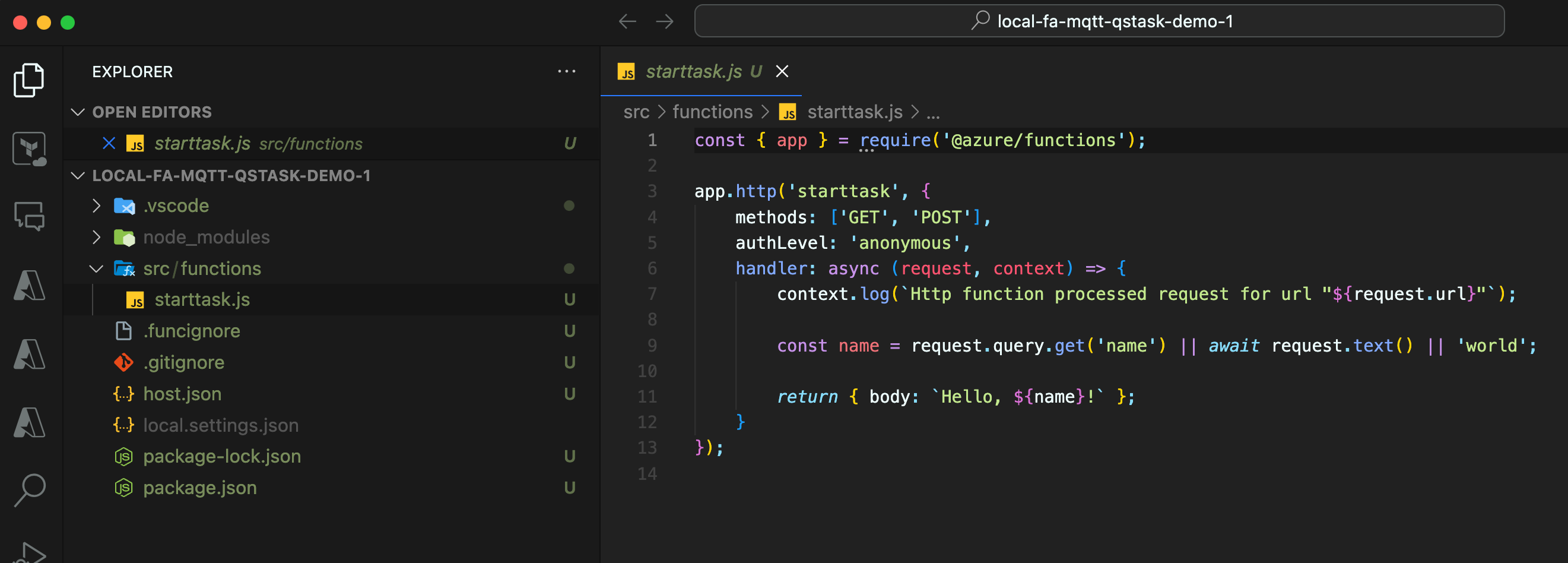Open Explorer more actions ellipsis menu

567,72
